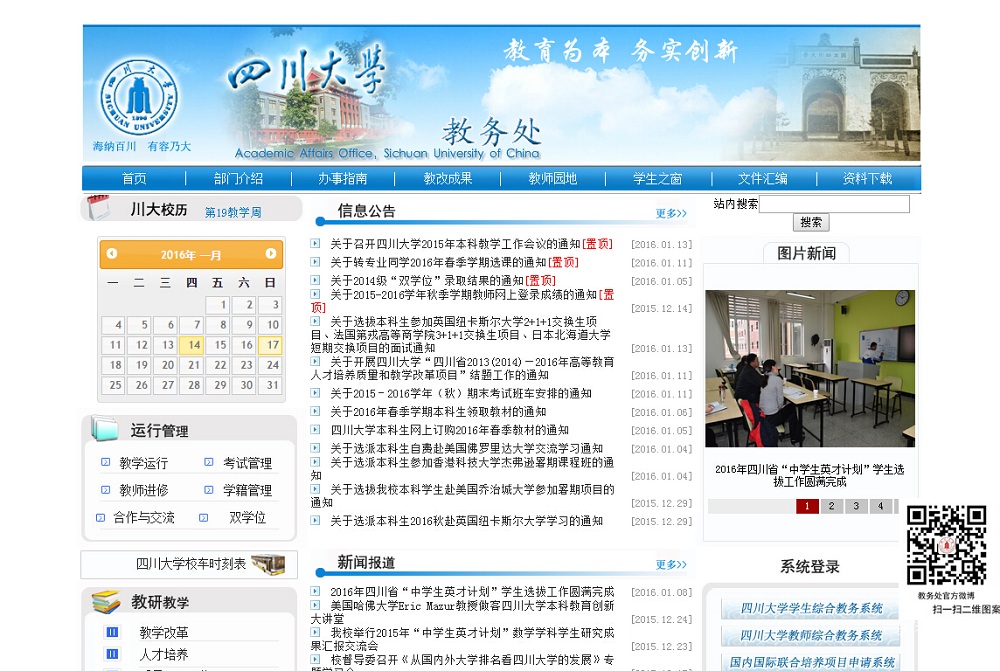Switch to photo news slide 4
Image resolution: width=1000 pixels, height=671 pixels.
click(880, 506)
